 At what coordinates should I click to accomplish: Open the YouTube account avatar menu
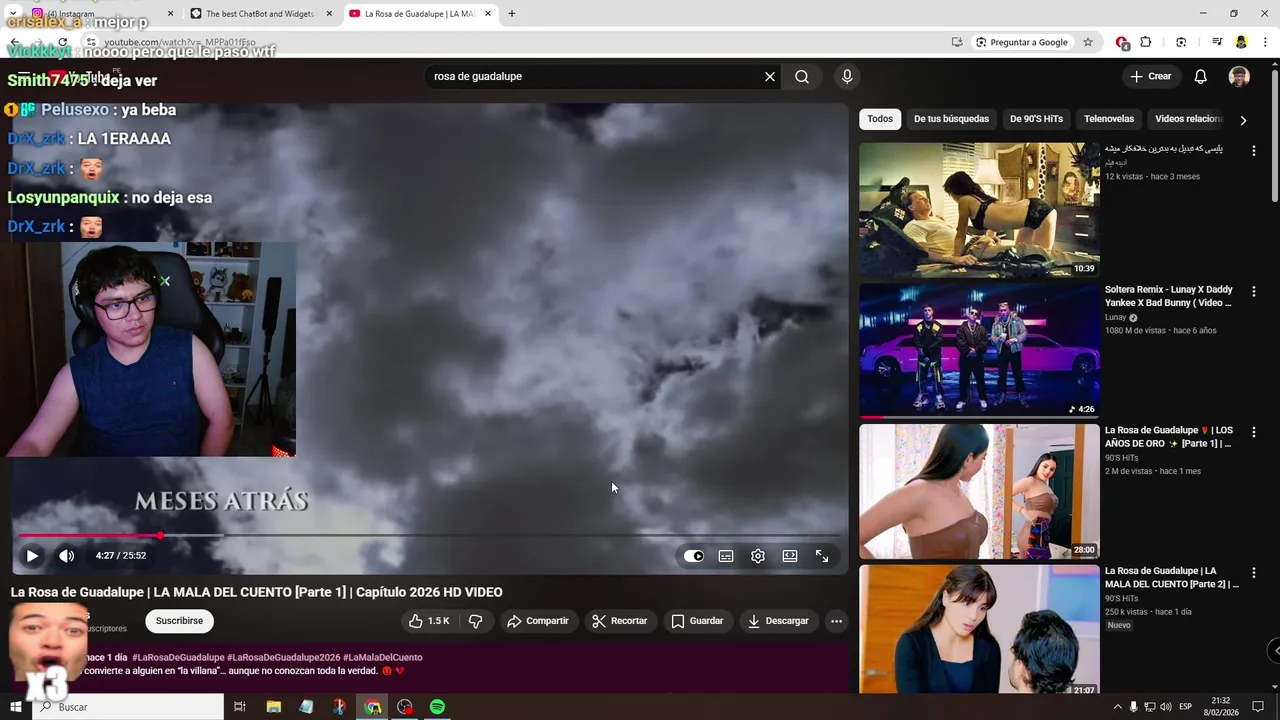pyautogui.click(x=1239, y=76)
